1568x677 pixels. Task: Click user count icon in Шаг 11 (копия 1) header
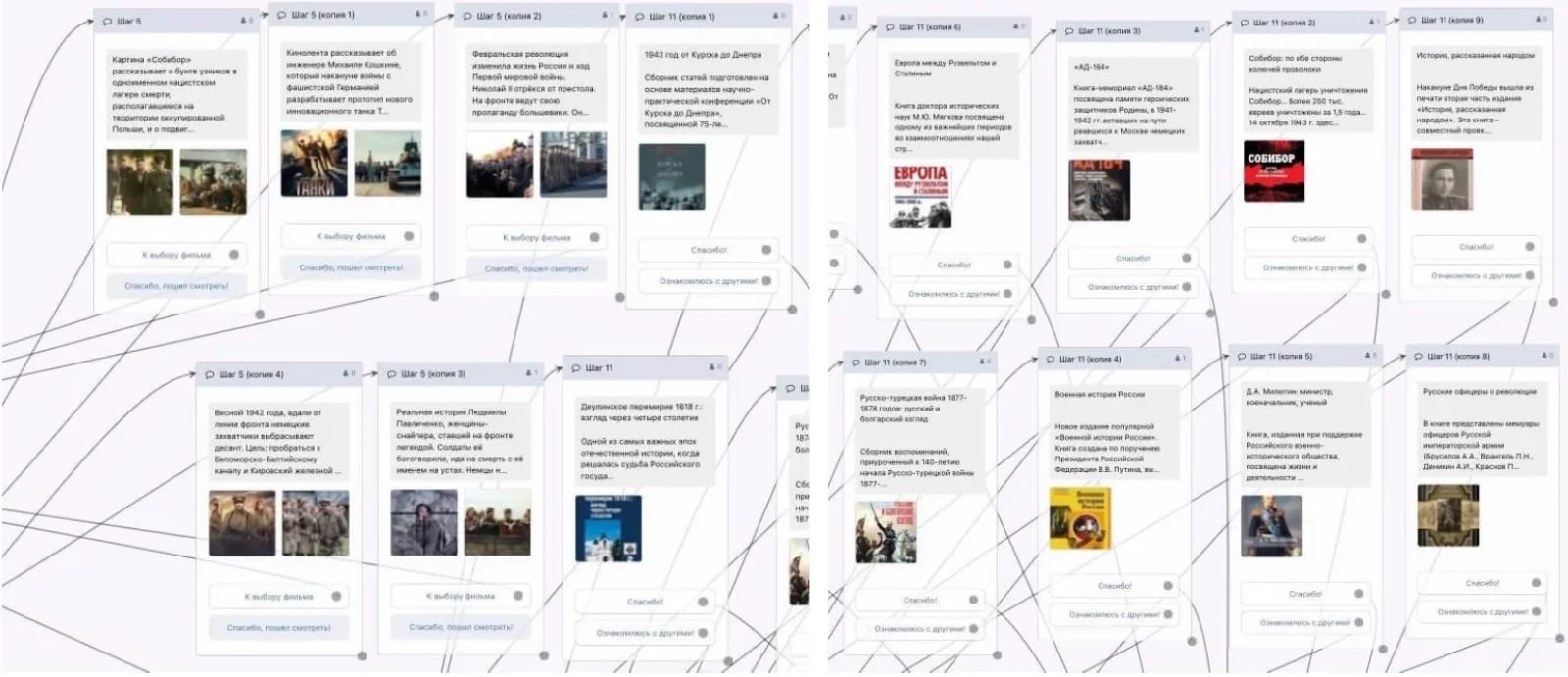pyautogui.click(x=778, y=17)
